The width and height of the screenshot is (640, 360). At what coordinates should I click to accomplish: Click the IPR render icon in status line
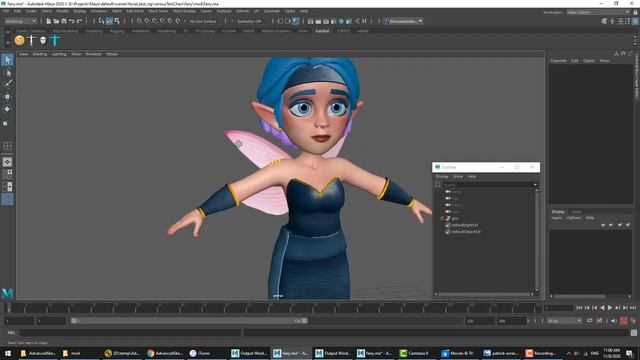click(x=326, y=21)
